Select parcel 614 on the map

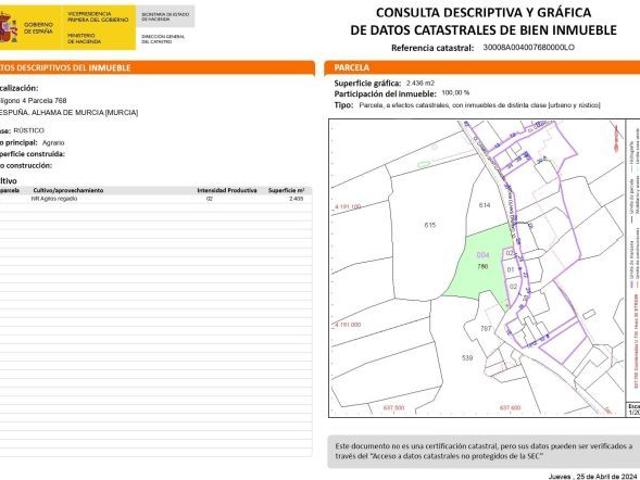tap(486, 205)
